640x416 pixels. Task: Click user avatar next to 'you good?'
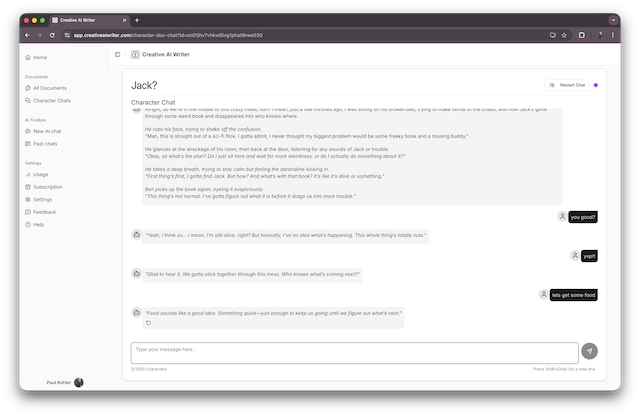click(x=562, y=217)
